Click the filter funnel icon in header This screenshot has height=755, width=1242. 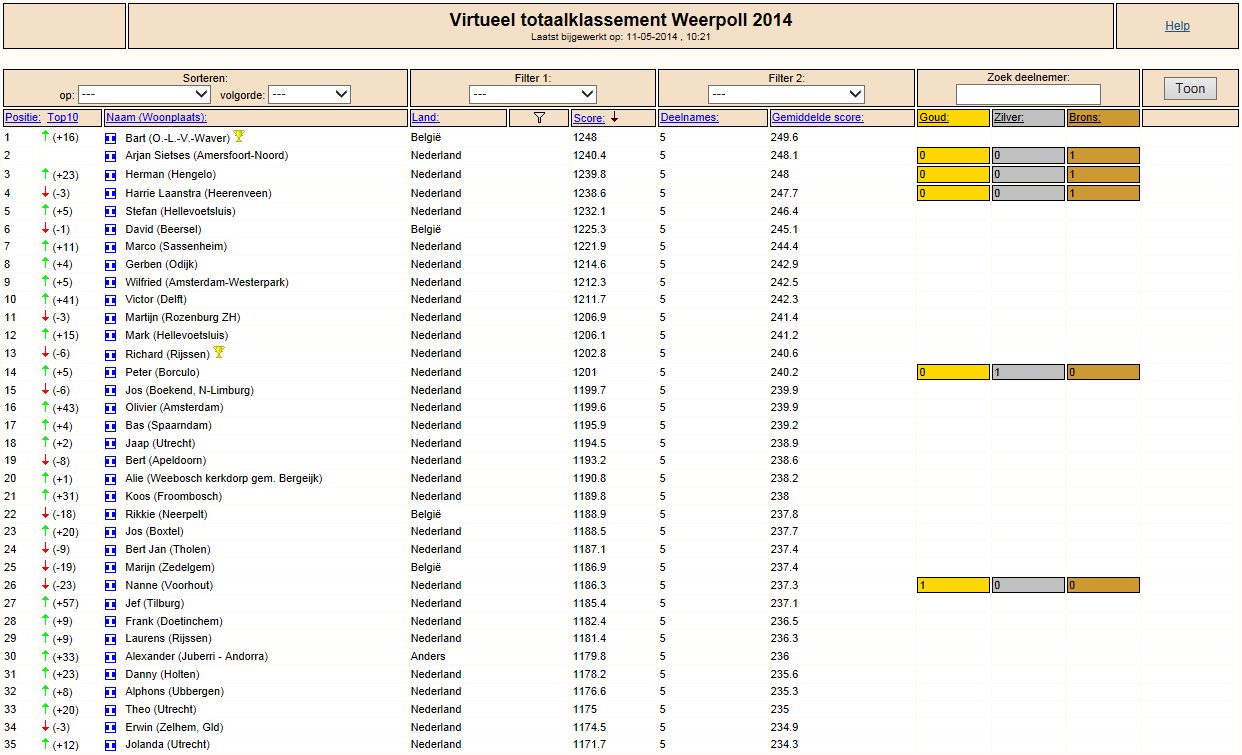(x=539, y=118)
